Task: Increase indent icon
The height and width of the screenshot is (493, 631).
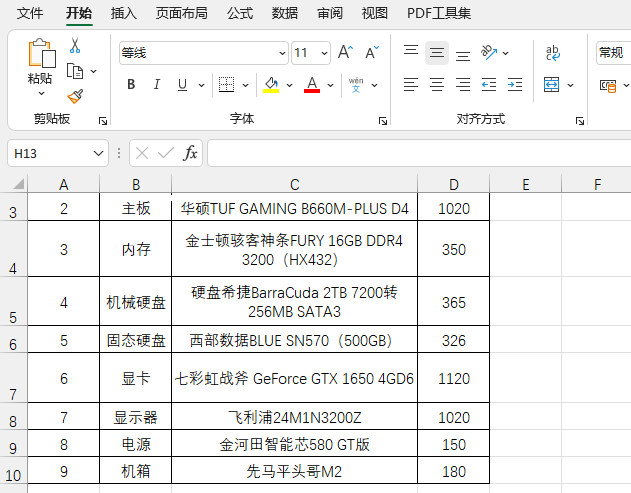Action: coord(515,85)
